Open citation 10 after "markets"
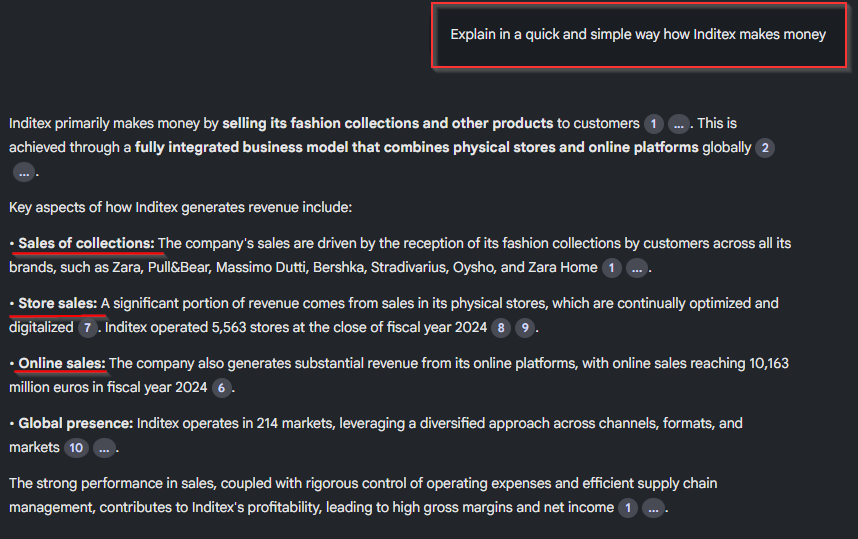The height and width of the screenshot is (539, 858). [x=76, y=448]
